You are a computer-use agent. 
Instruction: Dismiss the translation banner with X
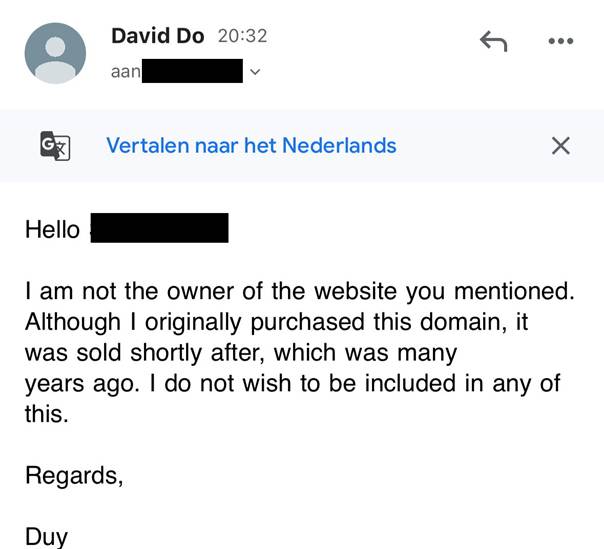pyautogui.click(x=561, y=146)
